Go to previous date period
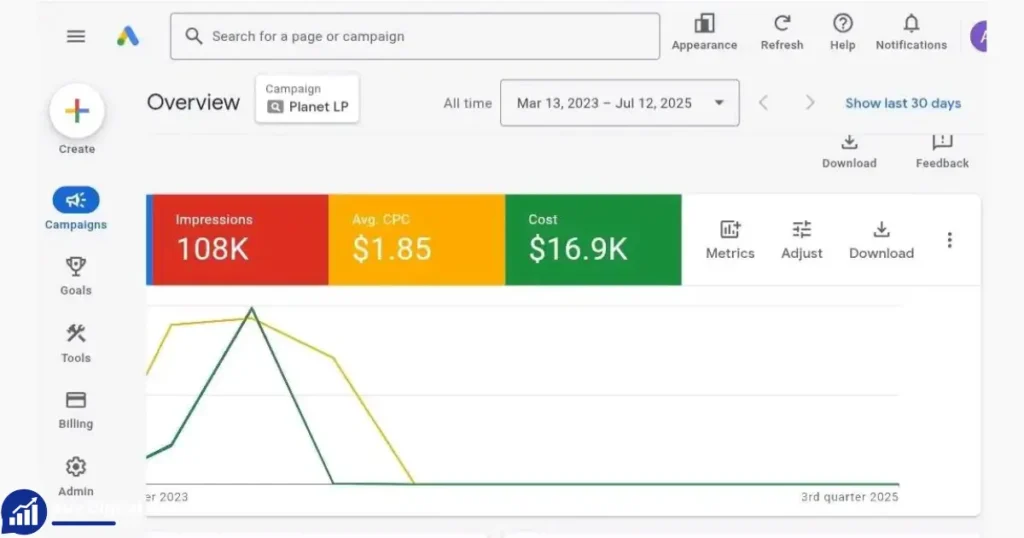The width and height of the screenshot is (1024, 538). point(763,103)
